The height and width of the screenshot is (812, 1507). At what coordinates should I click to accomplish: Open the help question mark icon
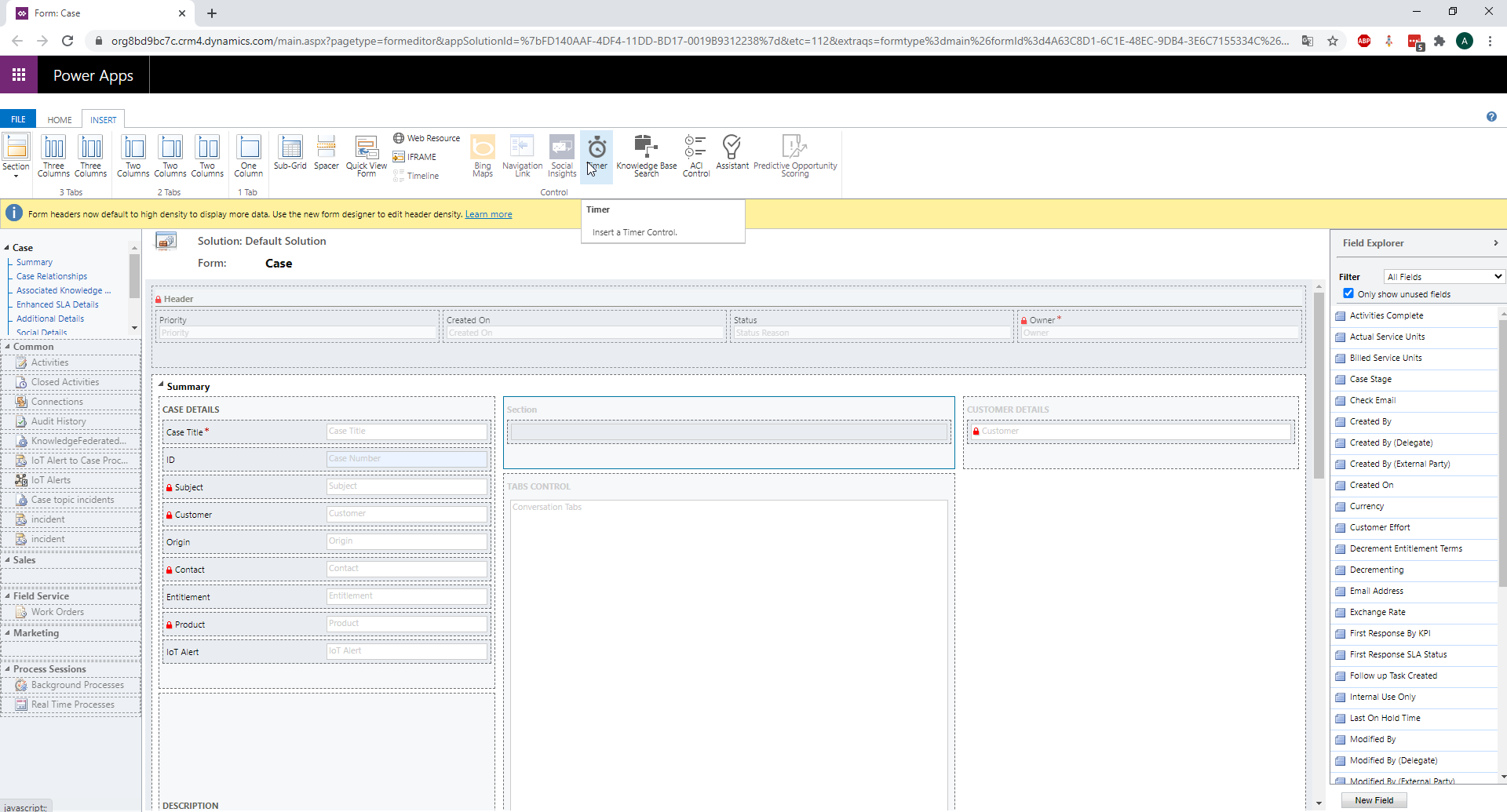coord(1491,117)
